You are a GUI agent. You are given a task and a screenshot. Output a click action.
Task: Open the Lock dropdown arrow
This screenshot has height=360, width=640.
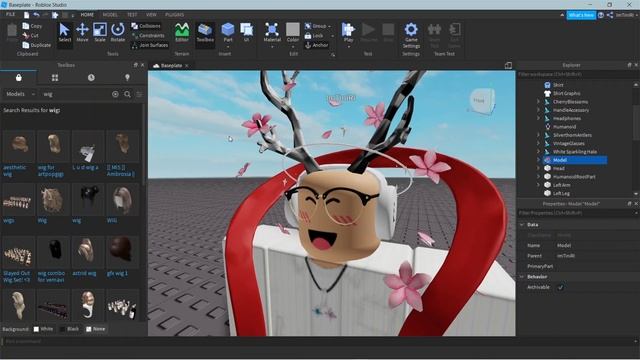click(332, 36)
